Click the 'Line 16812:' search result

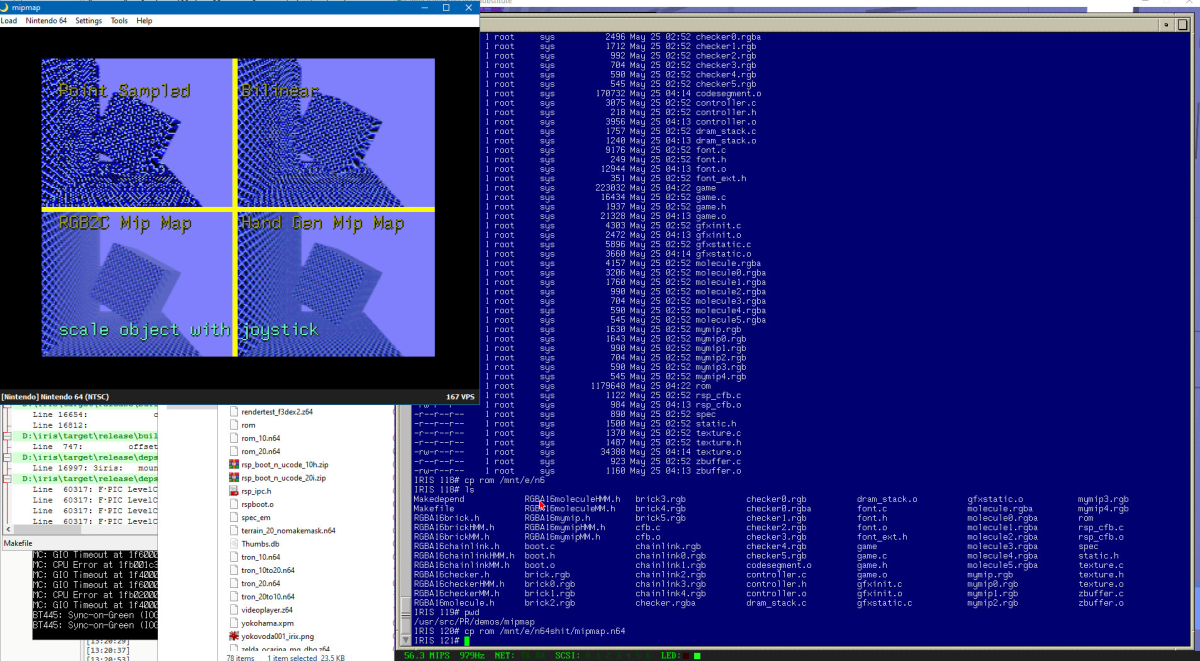pos(58,425)
